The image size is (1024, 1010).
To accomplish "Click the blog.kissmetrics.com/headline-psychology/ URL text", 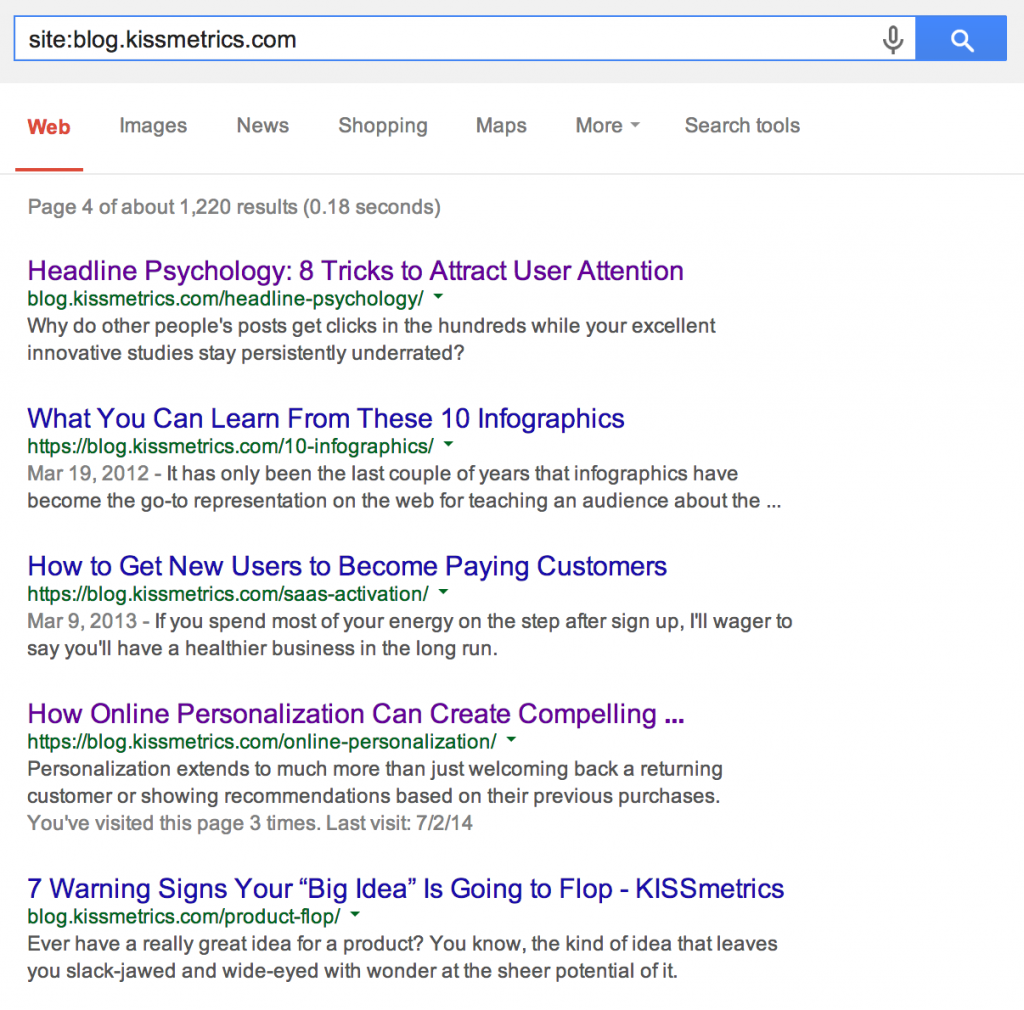I will point(225,299).
